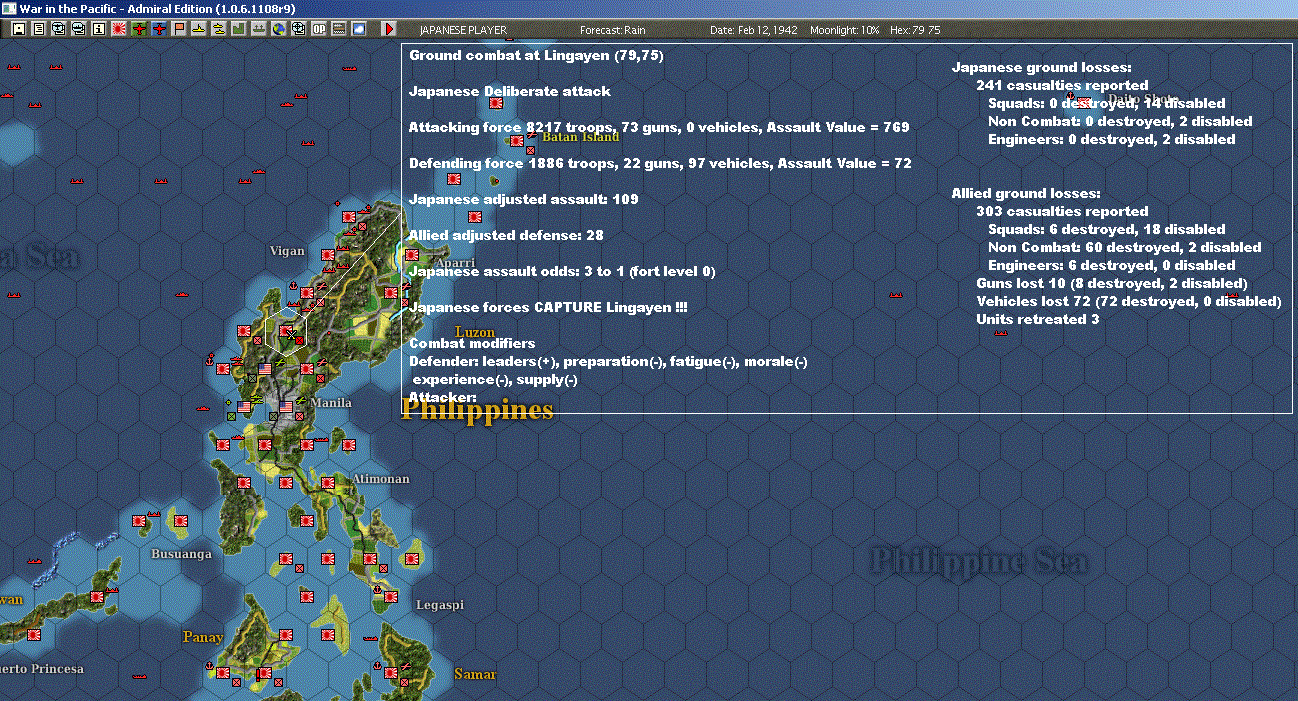Click the '303 casualties reported' line
The width and height of the screenshot is (1298, 701).
click(x=1062, y=211)
